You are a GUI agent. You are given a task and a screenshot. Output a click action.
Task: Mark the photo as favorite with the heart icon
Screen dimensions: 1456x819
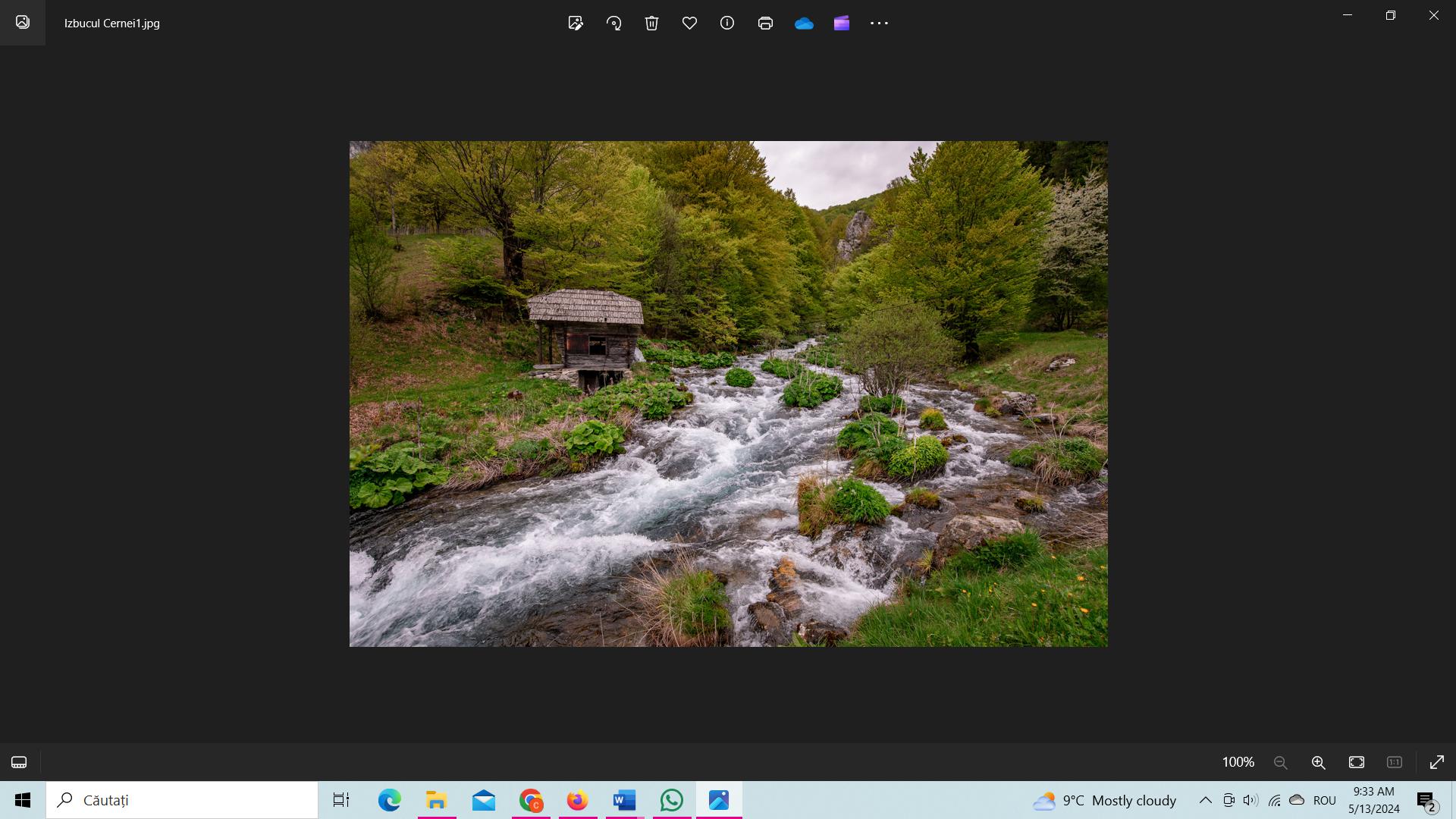[x=689, y=23]
